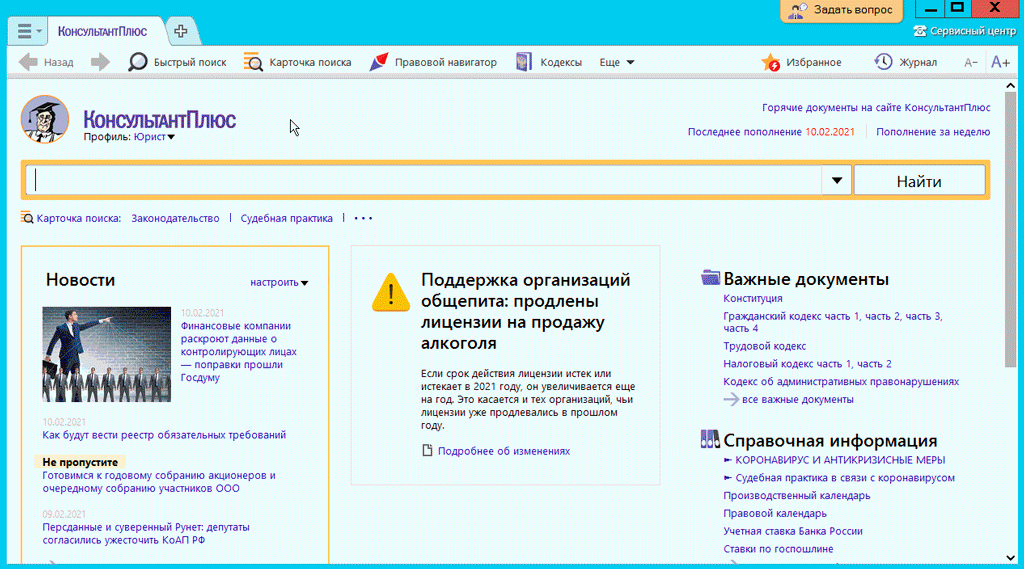Click document icon beside Подробнее об изменениях

(427, 451)
